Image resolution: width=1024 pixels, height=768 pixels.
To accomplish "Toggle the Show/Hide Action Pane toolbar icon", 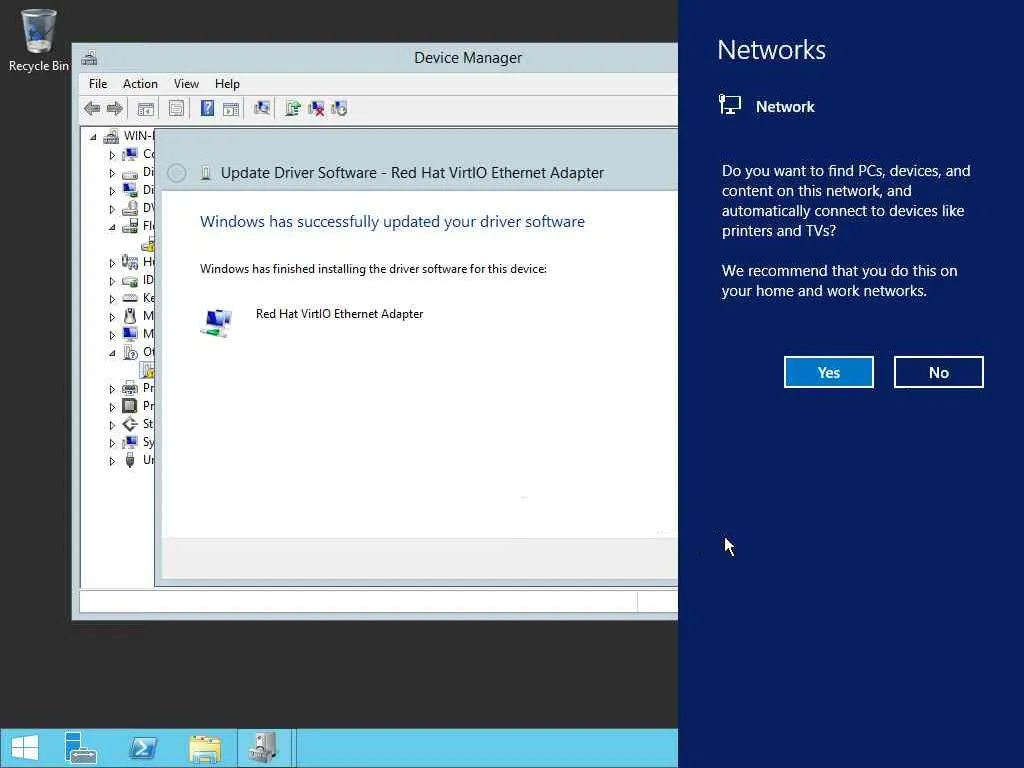I will (x=231, y=108).
